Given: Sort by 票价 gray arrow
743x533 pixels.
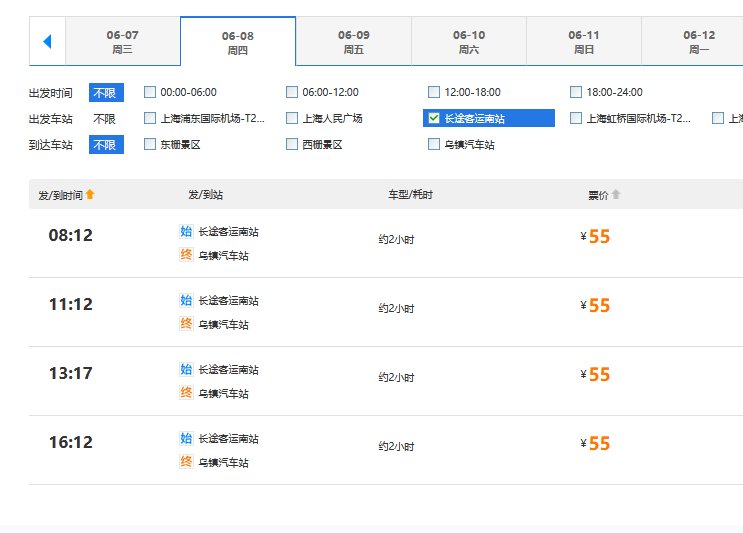Looking at the screenshot, I should pos(616,194).
